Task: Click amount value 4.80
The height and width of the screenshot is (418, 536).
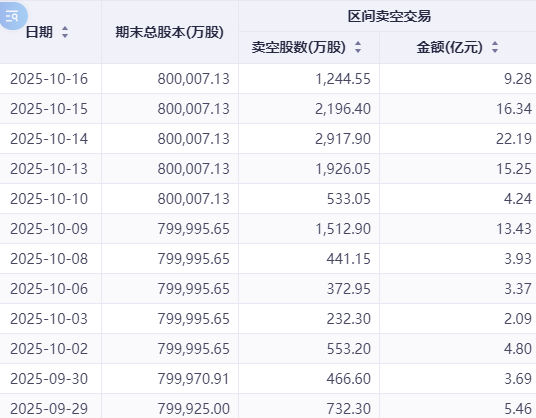Action: (x=518, y=349)
